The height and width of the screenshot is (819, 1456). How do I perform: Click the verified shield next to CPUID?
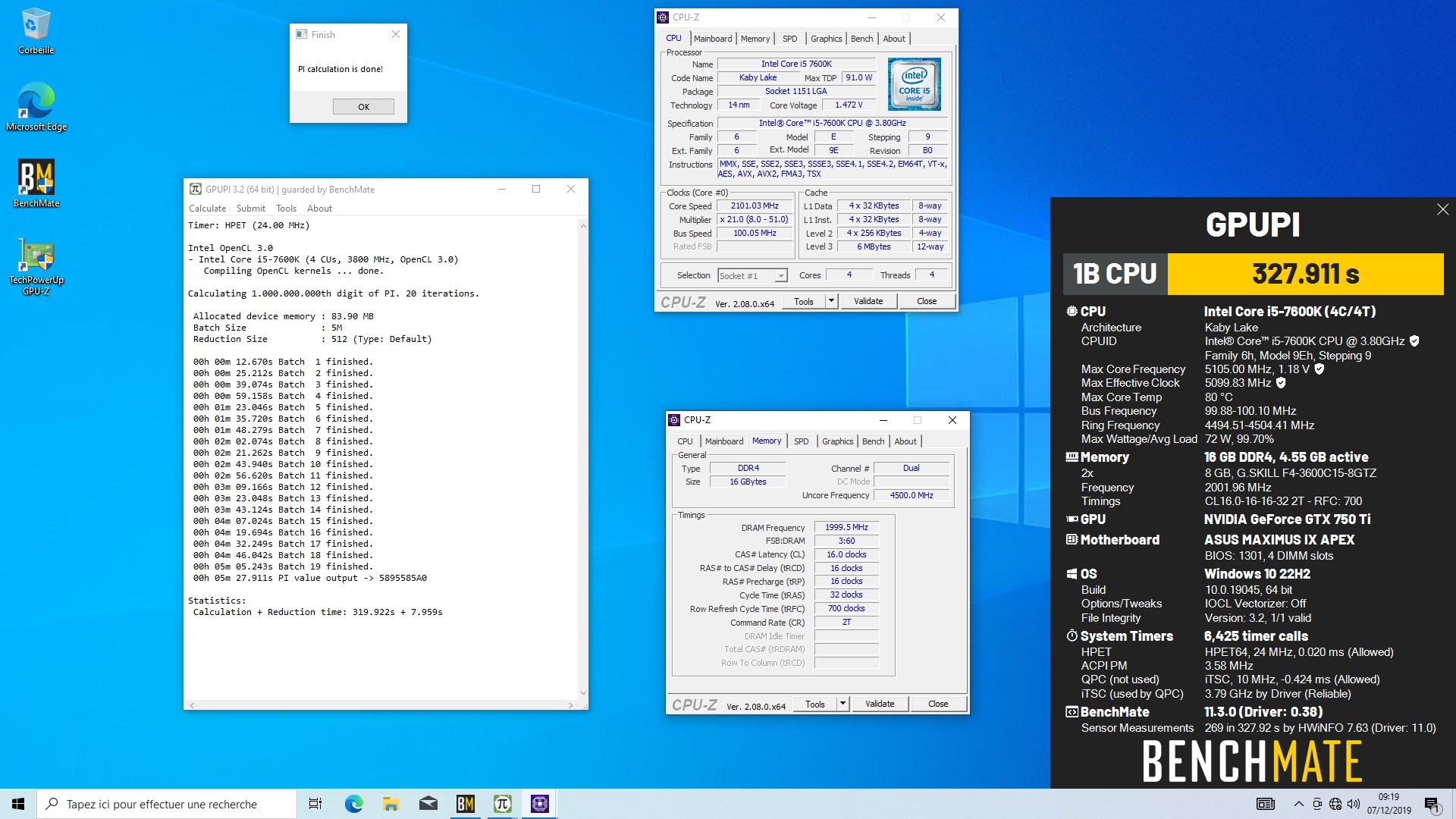click(1414, 341)
